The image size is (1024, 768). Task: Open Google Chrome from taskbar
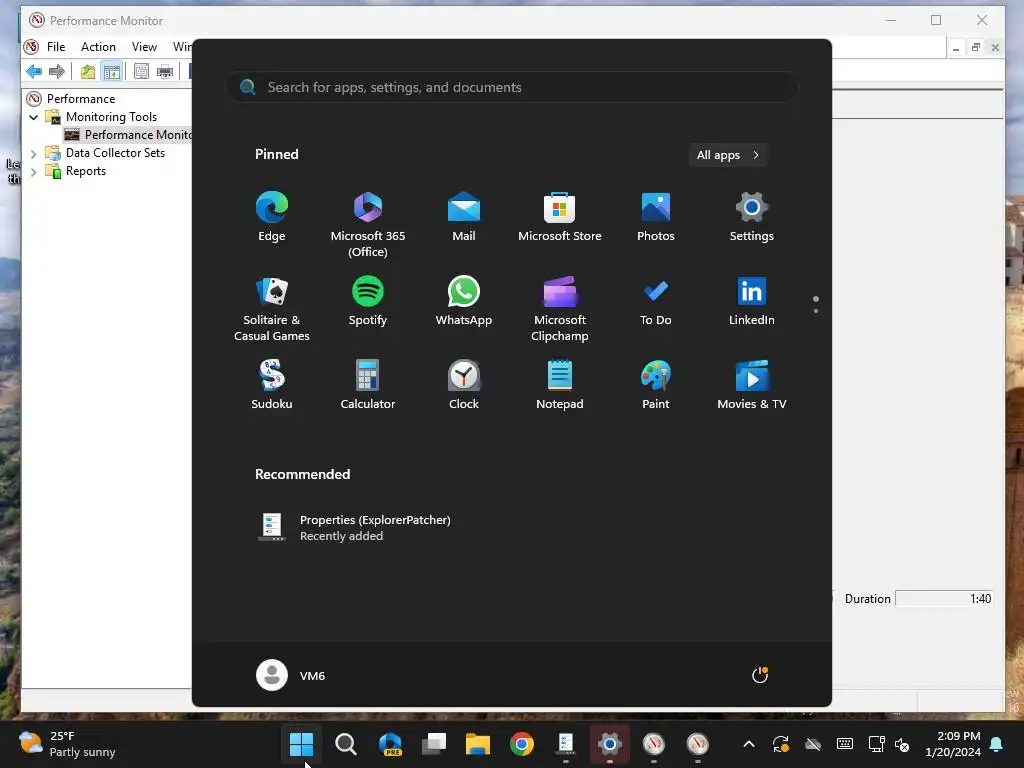(522, 744)
